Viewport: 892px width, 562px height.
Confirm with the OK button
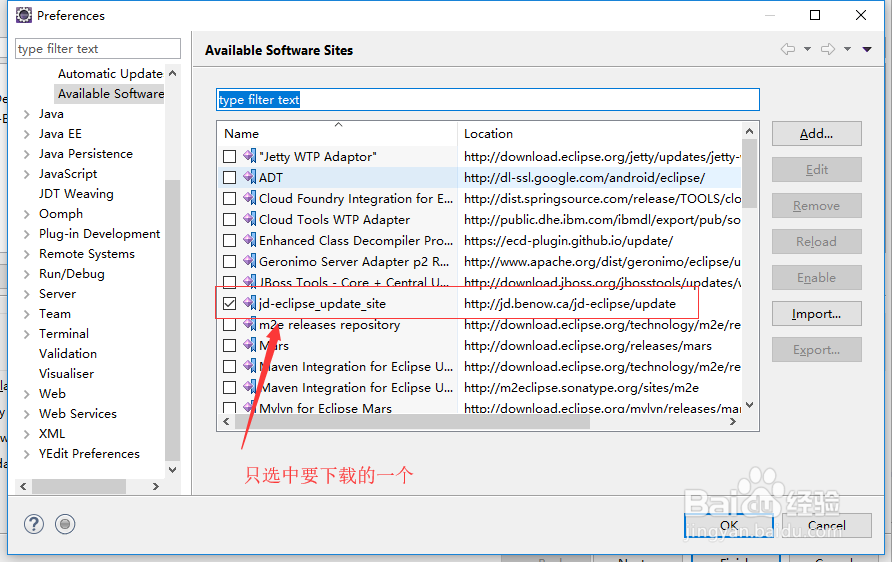(729, 525)
